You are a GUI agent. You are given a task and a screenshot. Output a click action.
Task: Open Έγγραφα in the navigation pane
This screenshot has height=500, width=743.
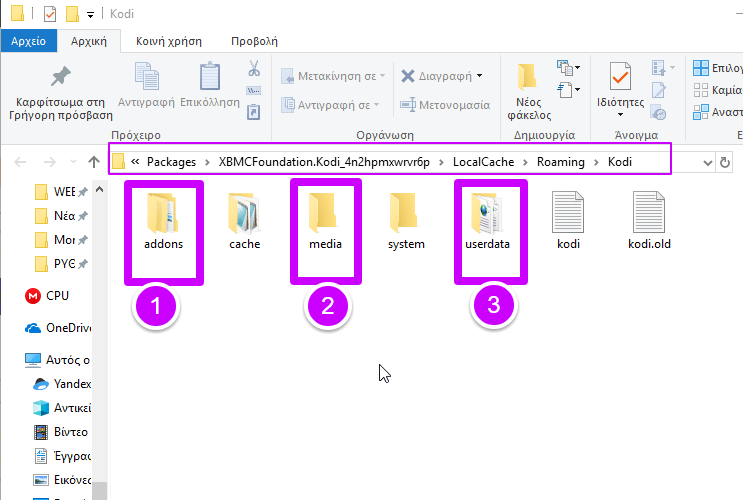[63, 456]
